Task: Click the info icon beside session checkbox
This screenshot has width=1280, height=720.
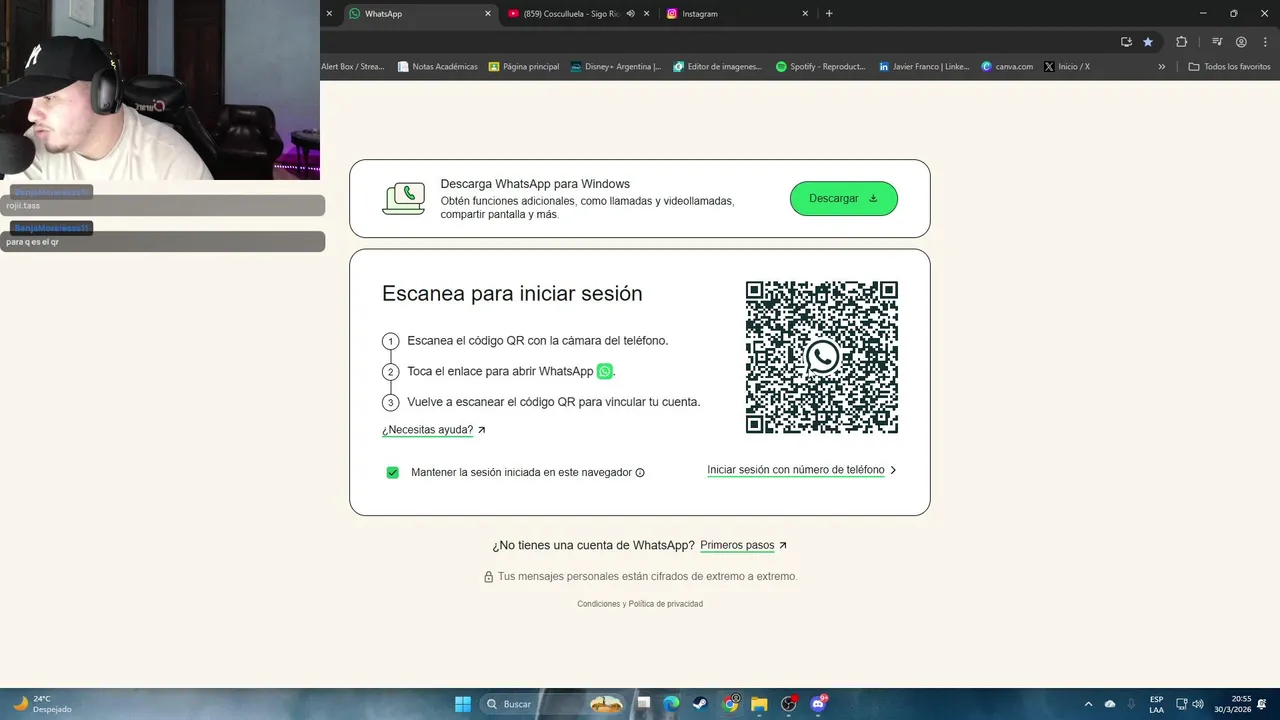Action: pos(640,473)
